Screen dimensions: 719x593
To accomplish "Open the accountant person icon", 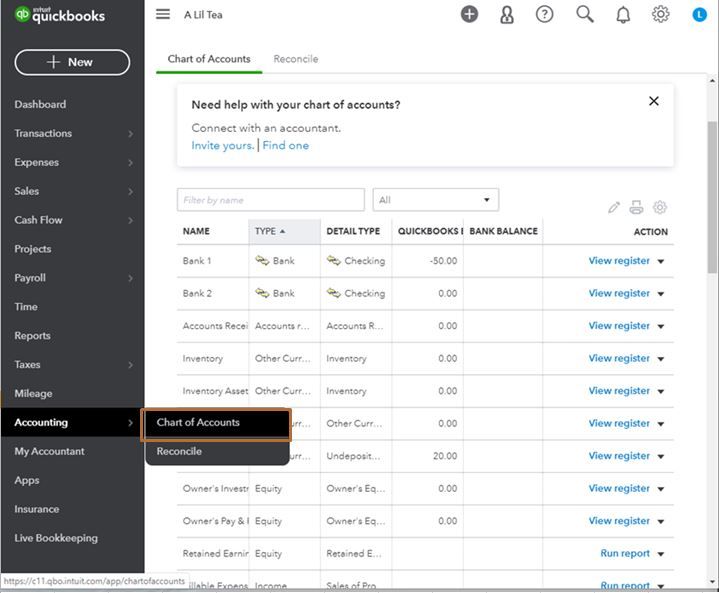I will click(507, 15).
